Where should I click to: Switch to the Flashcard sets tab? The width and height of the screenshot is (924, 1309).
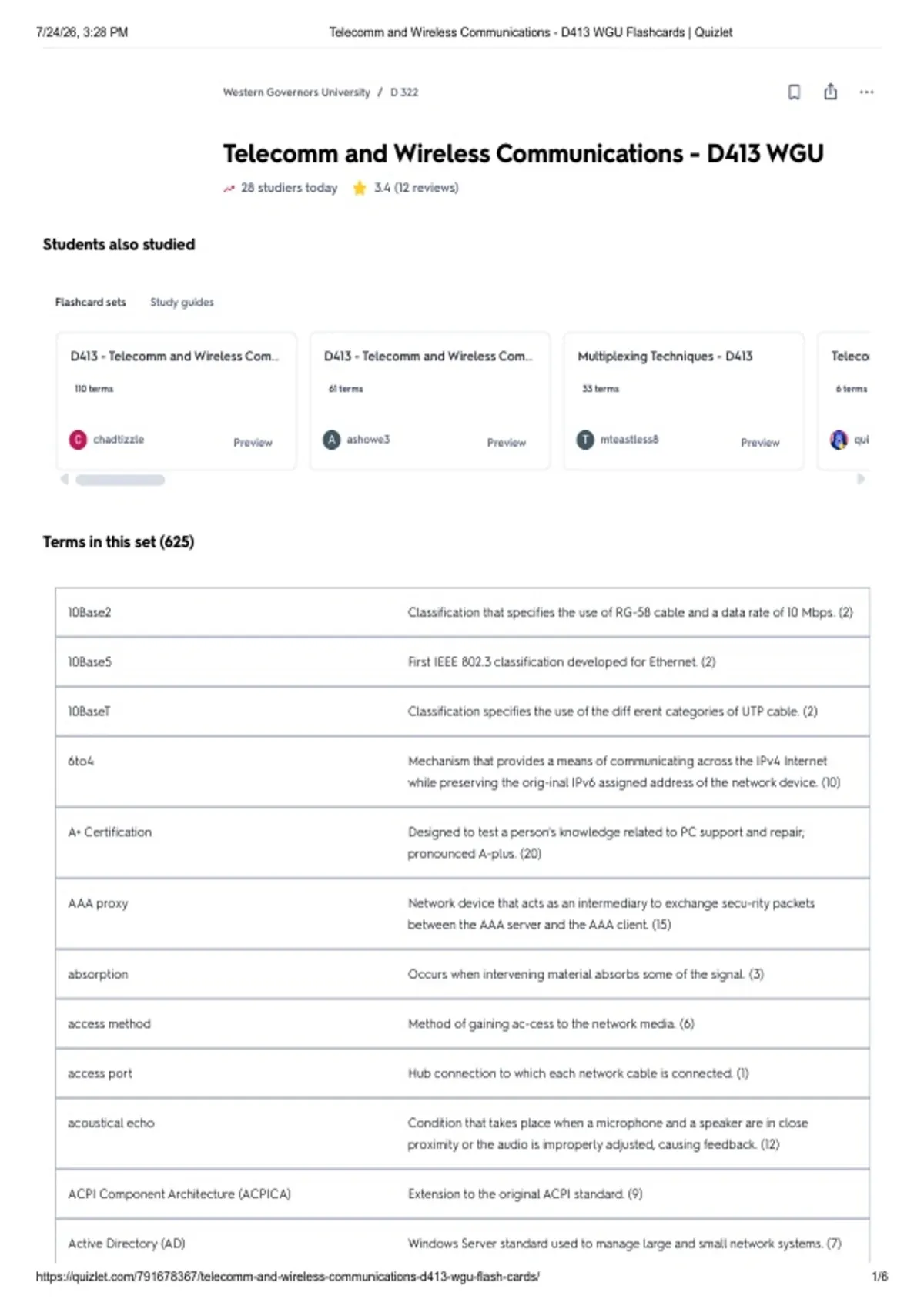90,303
